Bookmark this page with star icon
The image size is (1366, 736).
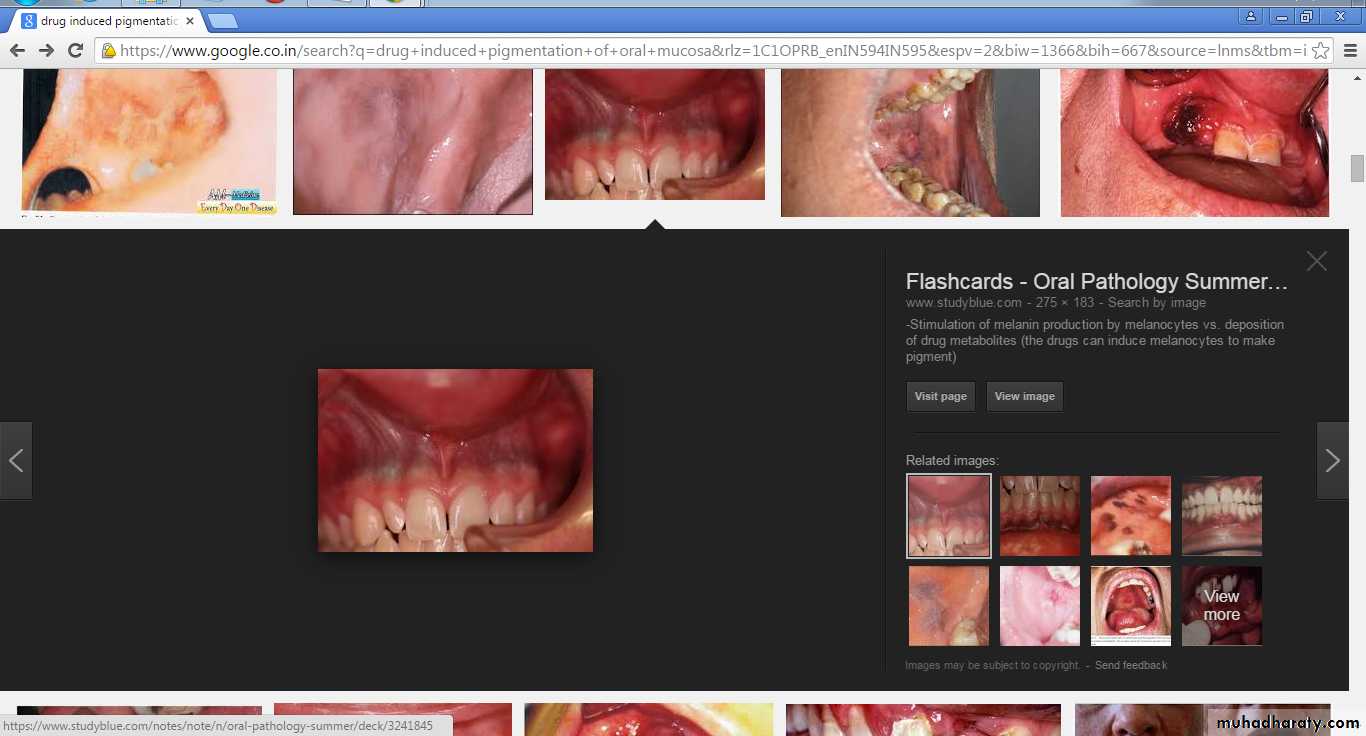coord(1320,50)
